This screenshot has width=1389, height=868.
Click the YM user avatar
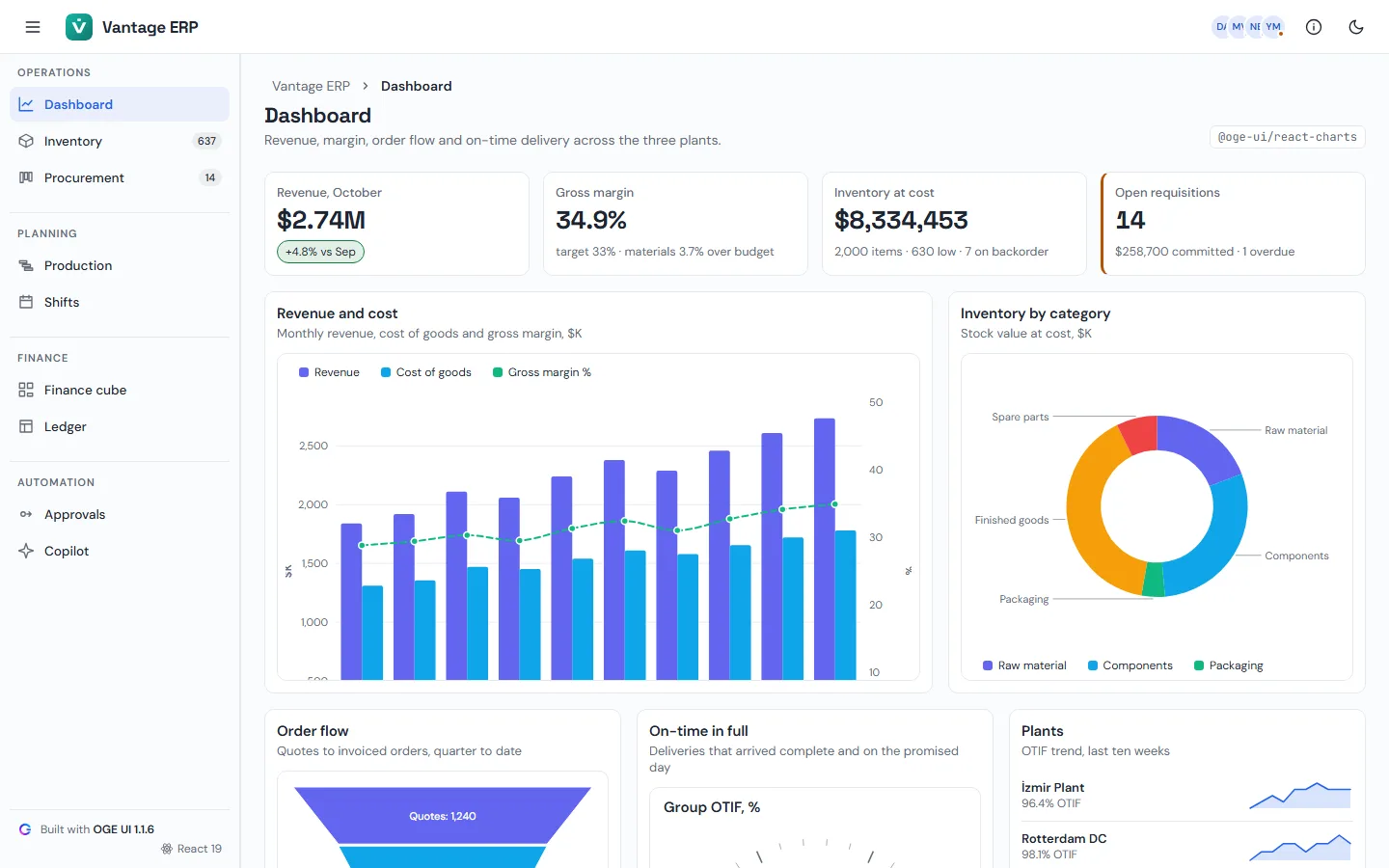(1273, 27)
